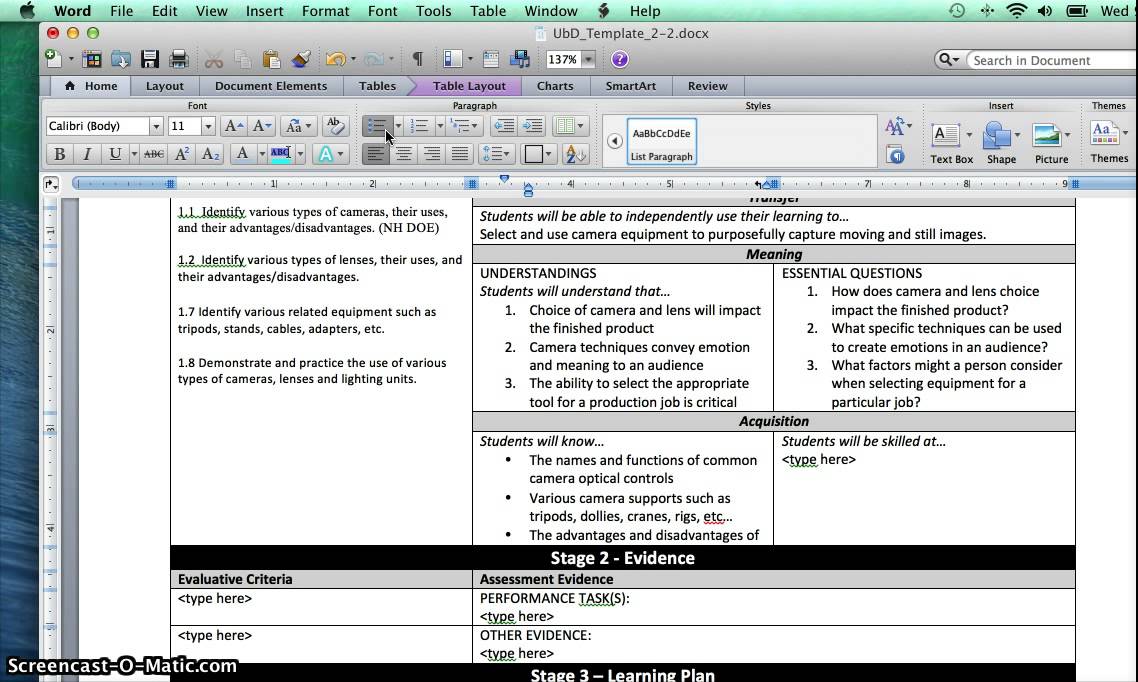The width and height of the screenshot is (1138, 682).
Task: Toggle the sidebar pane icon
Action: pos(453,59)
